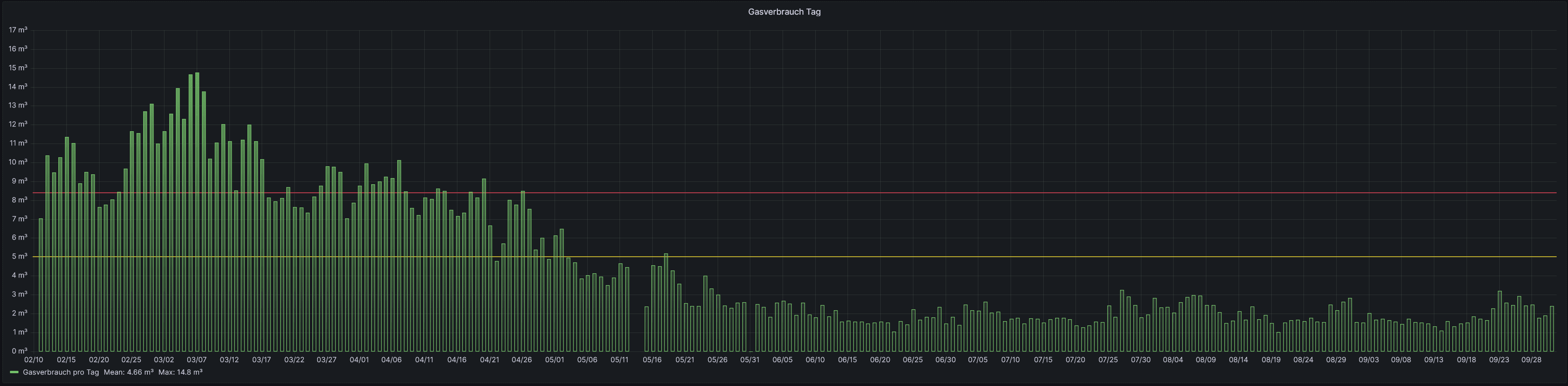Image resolution: width=1568 pixels, height=386 pixels.
Task: Click the '08/24' x-axis date label
Action: pyautogui.click(x=1303, y=359)
